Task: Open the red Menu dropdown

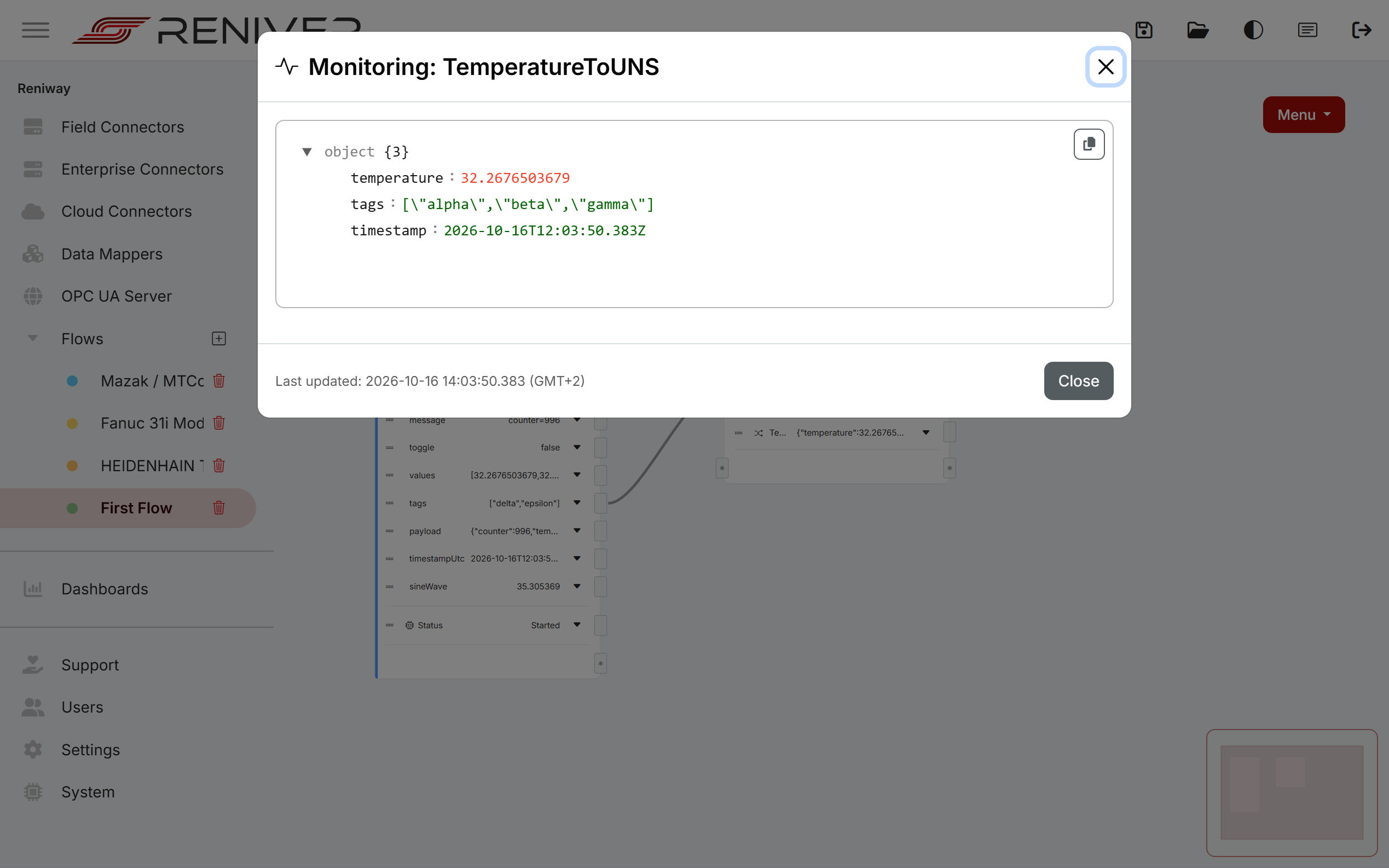Action: click(x=1304, y=115)
